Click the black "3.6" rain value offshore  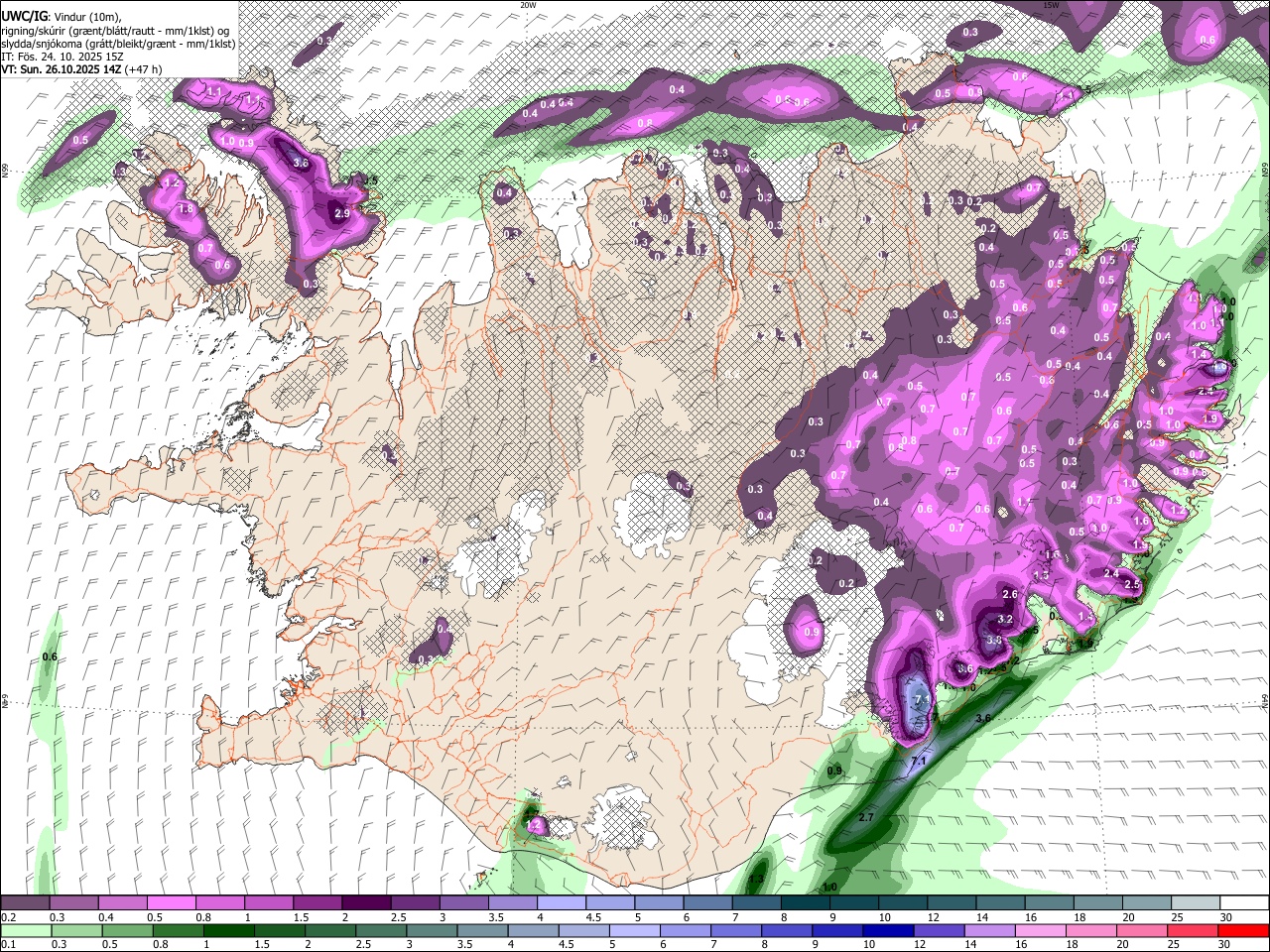[983, 718]
